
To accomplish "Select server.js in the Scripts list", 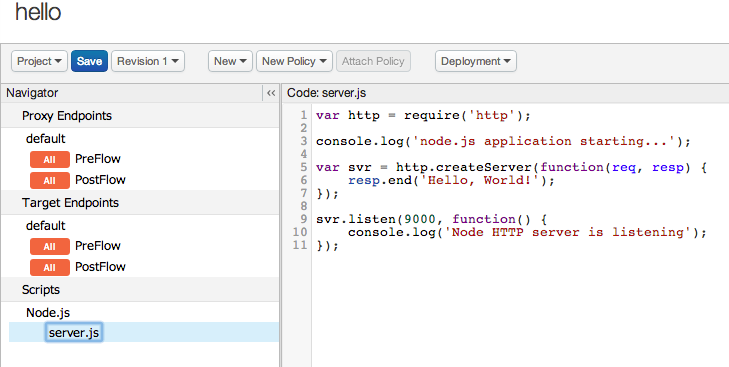I will point(74,333).
